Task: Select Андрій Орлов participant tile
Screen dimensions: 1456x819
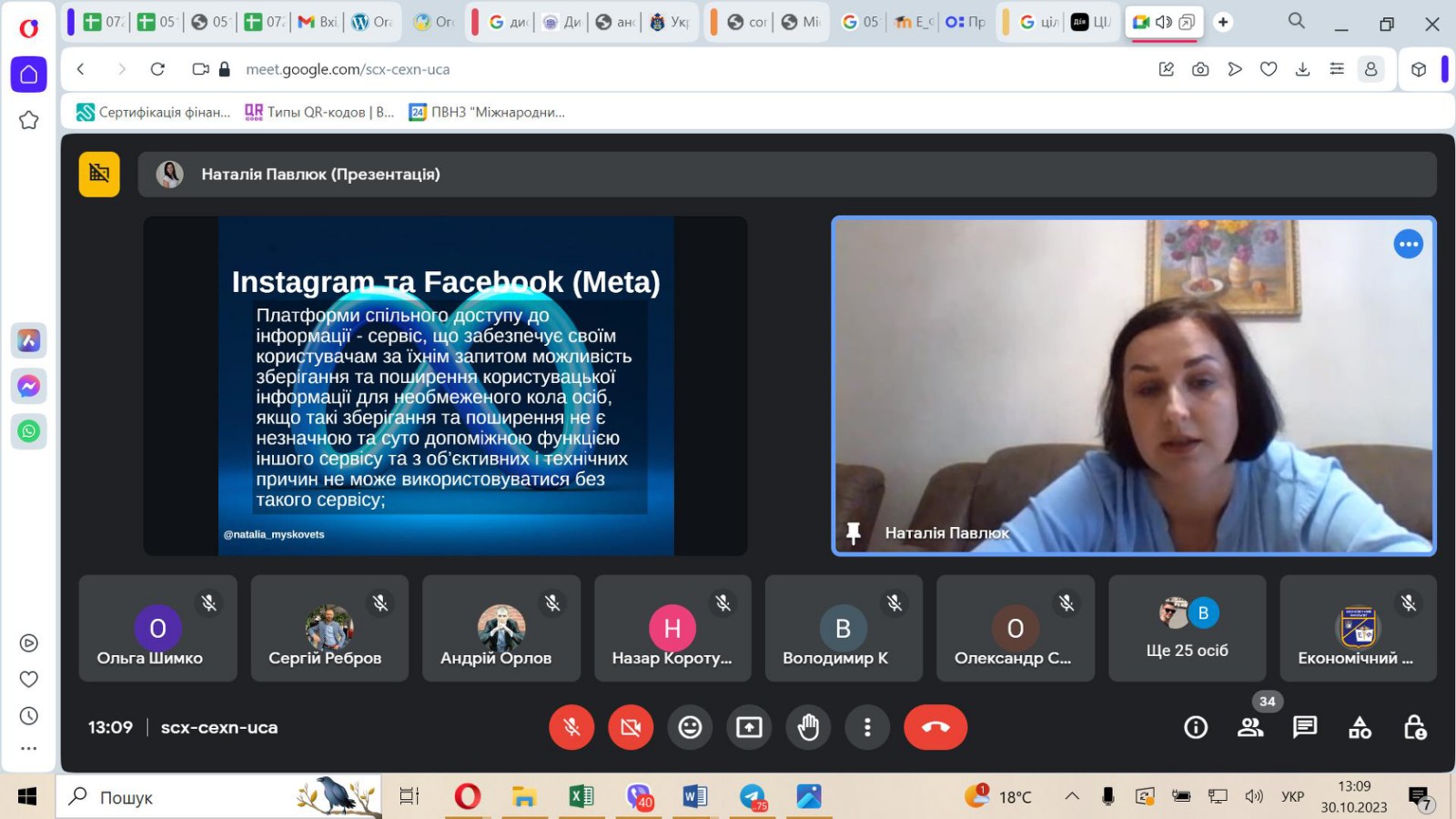Action: pyautogui.click(x=501, y=628)
